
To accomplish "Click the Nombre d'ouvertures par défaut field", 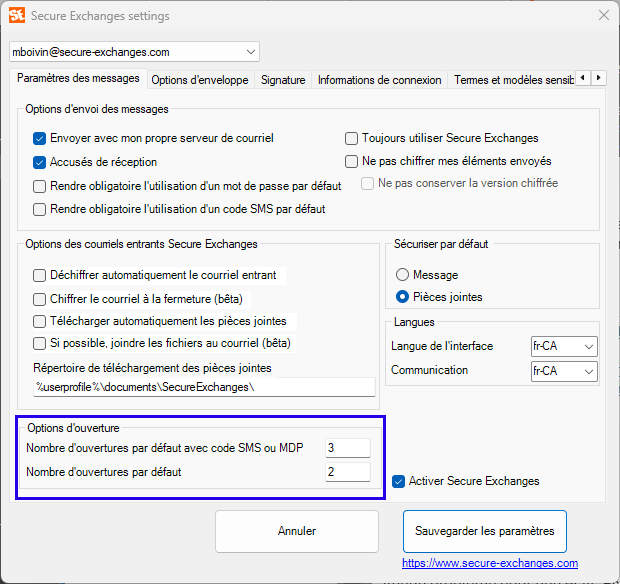I will 348,472.
